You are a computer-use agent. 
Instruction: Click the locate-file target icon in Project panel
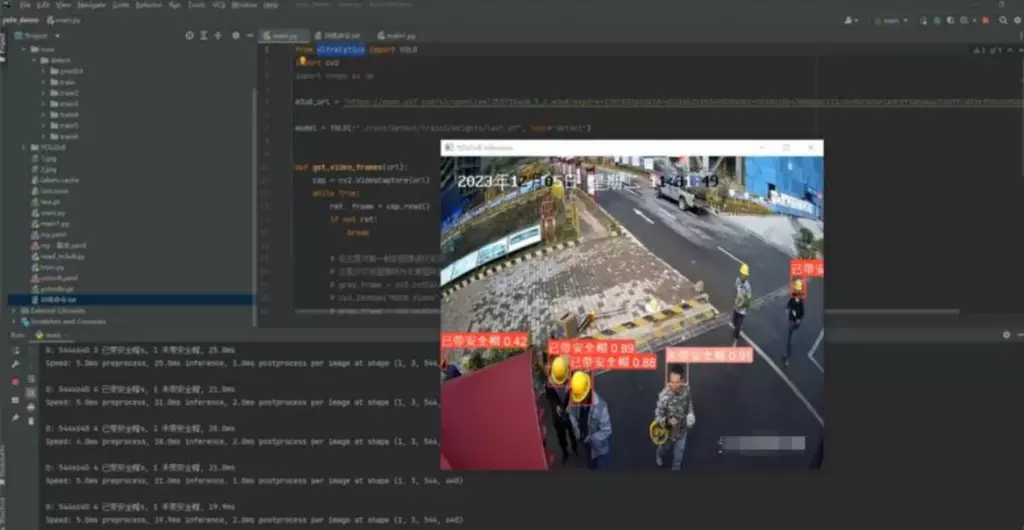(x=189, y=36)
